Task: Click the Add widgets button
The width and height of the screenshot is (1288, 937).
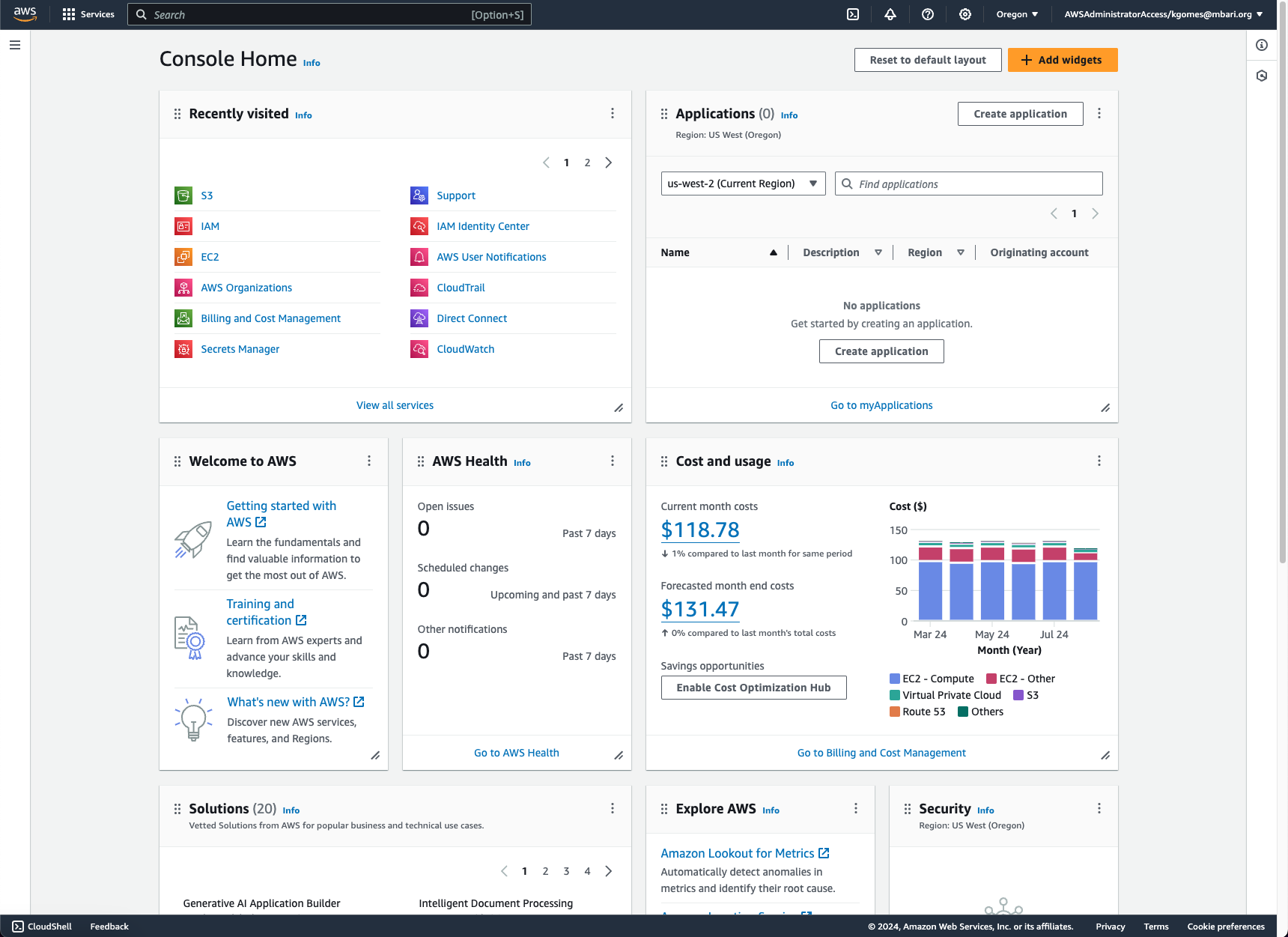Action: tap(1063, 60)
